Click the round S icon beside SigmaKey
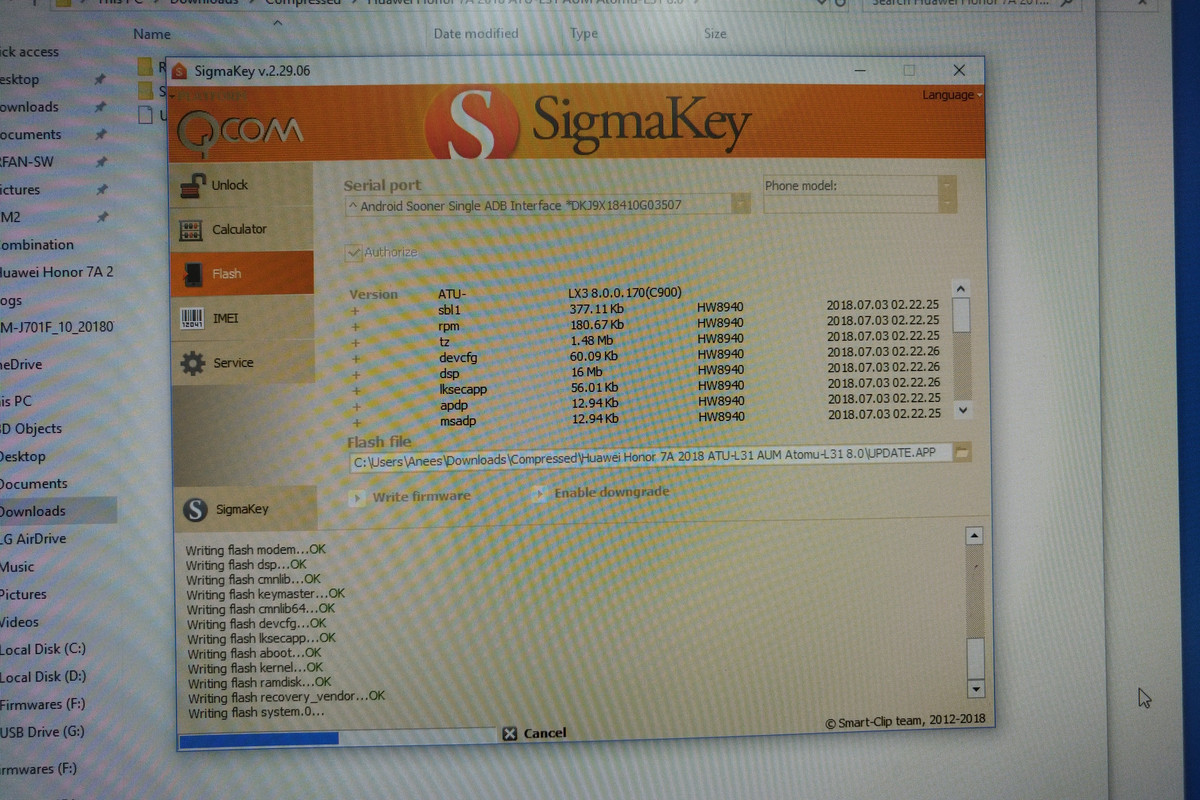This screenshot has height=800, width=1200. click(x=196, y=510)
